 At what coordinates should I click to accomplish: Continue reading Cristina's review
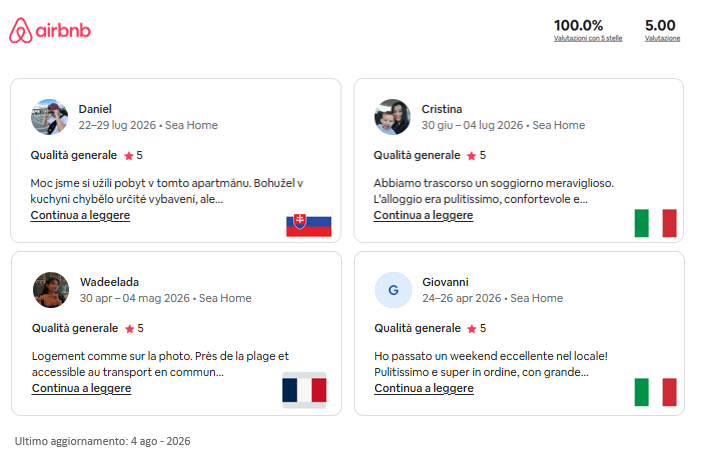423,215
